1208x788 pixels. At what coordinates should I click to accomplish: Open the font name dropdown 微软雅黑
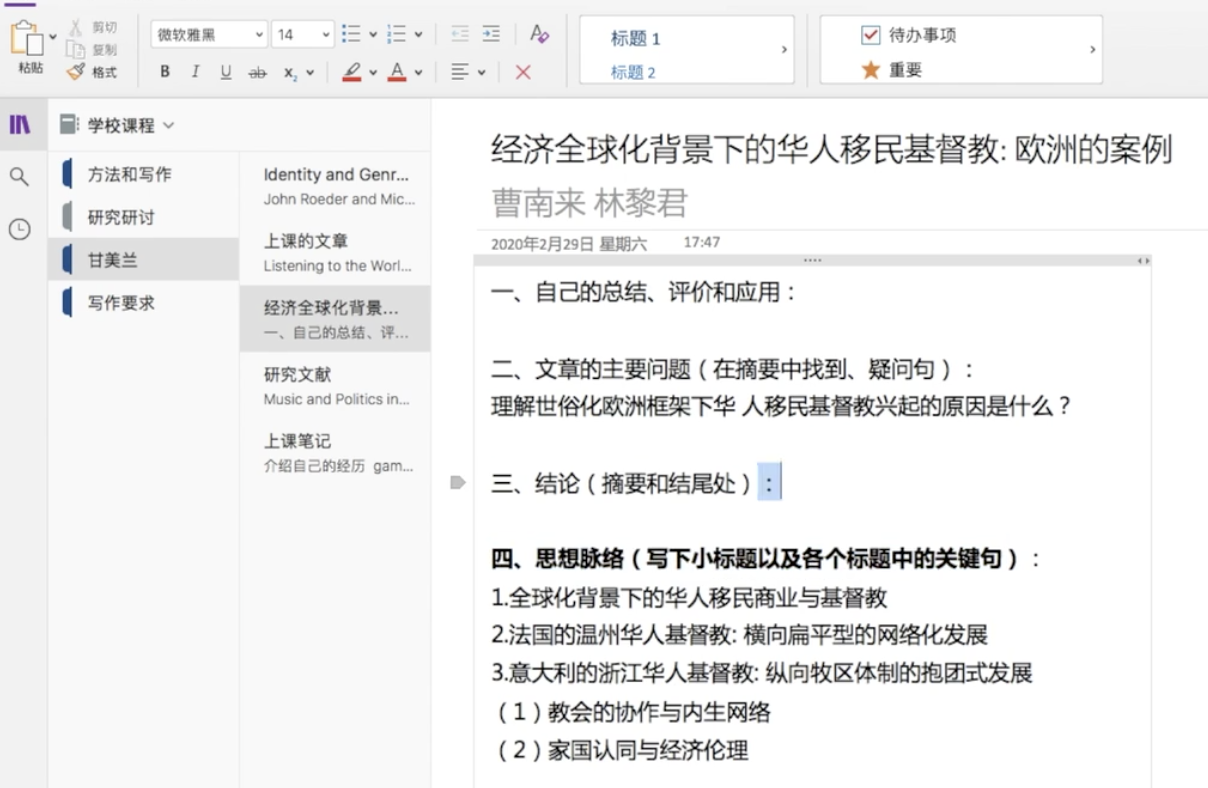click(x=210, y=34)
